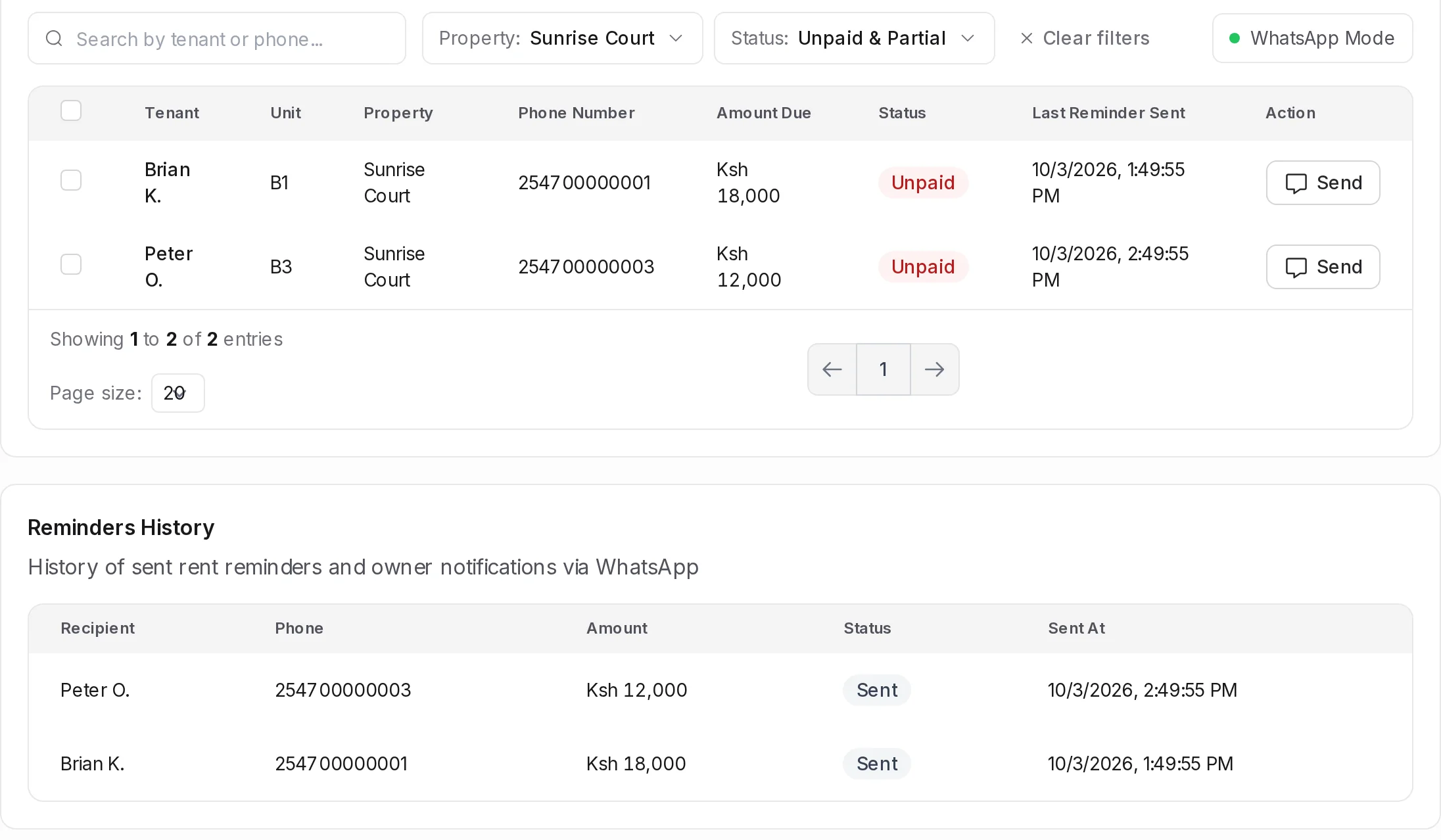Click the Recipient column header
This screenshot has width=1441, height=840.
(x=97, y=628)
